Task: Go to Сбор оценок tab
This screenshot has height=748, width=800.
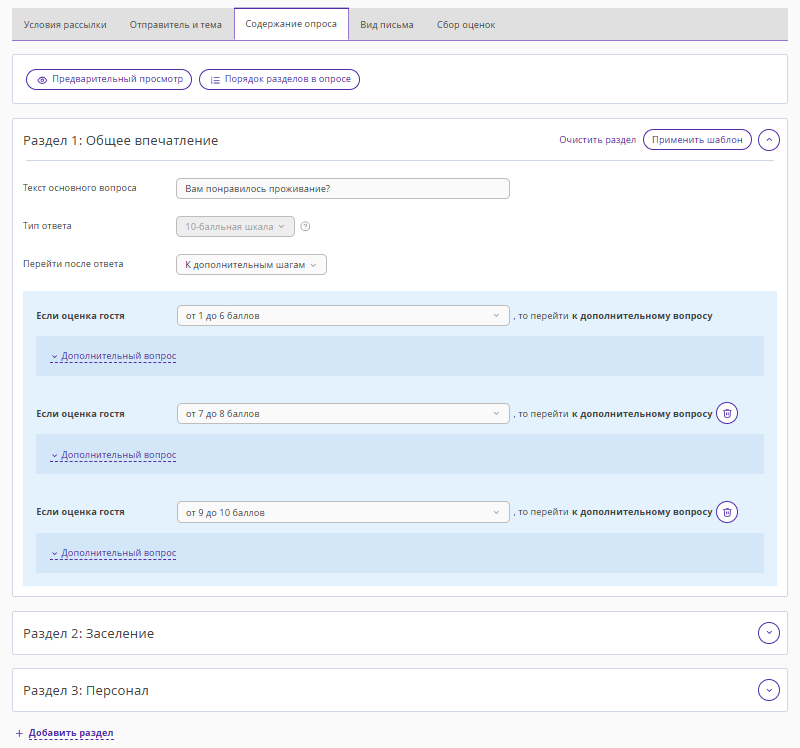Action: [x=466, y=24]
